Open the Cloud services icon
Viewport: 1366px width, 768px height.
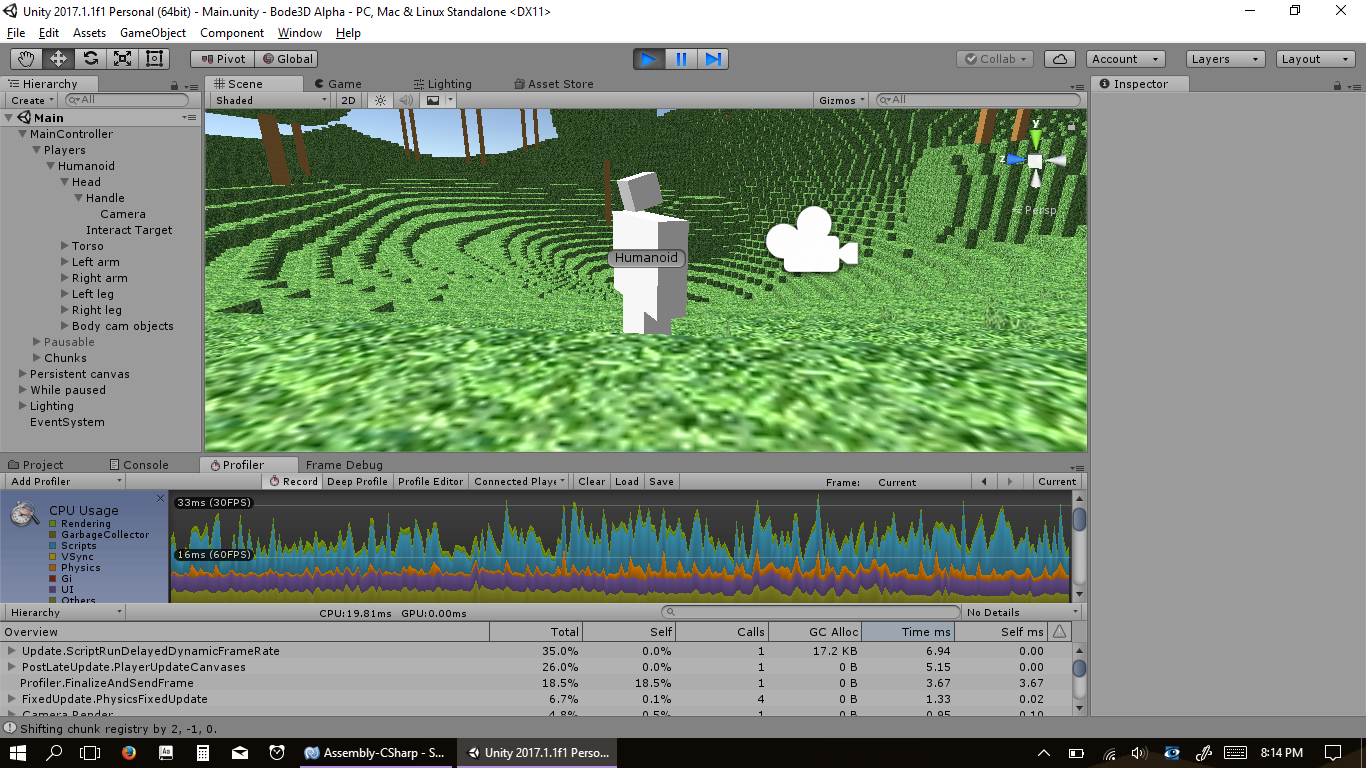(1061, 59)
